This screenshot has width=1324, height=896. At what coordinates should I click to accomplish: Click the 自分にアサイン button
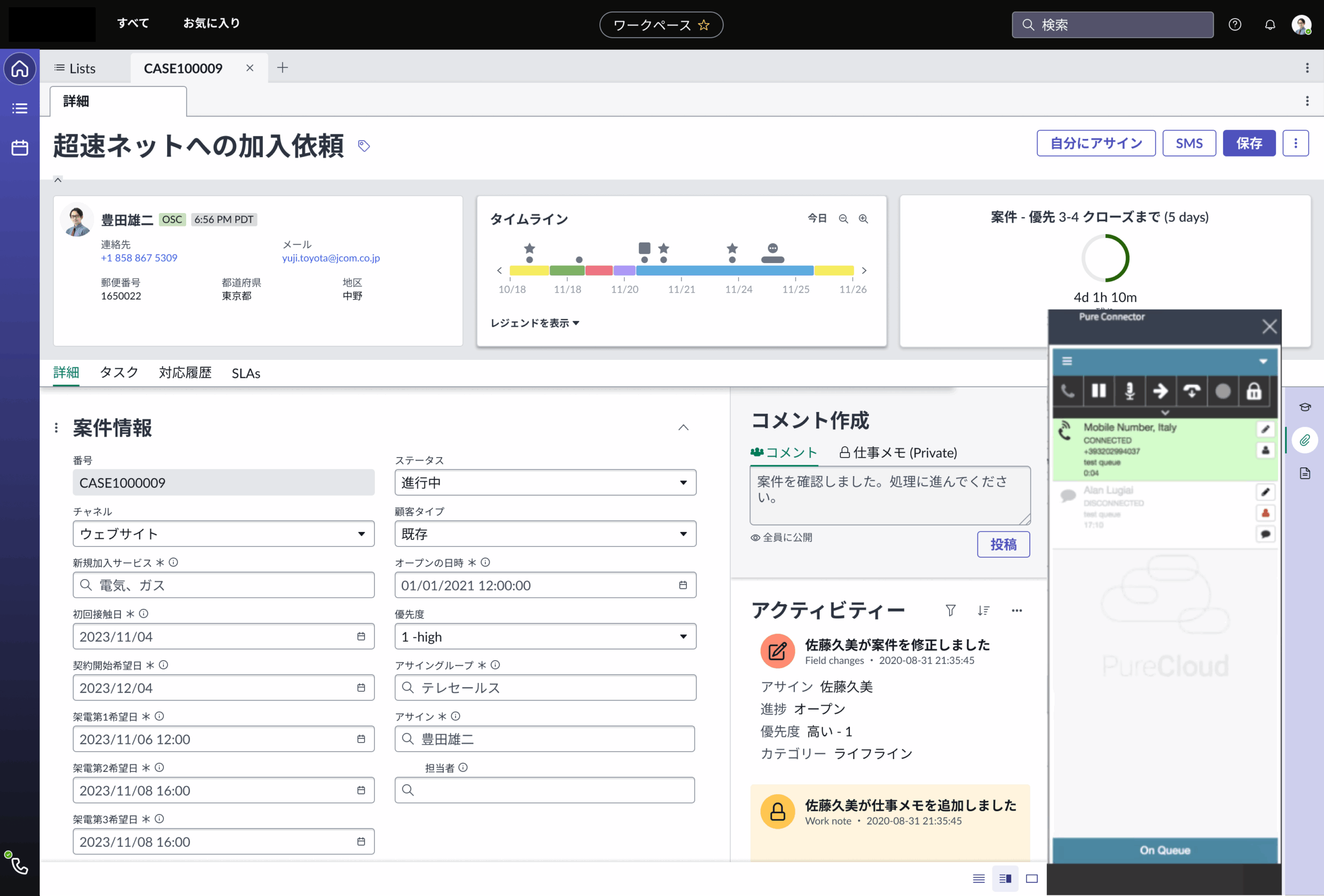coord(1095,143)
